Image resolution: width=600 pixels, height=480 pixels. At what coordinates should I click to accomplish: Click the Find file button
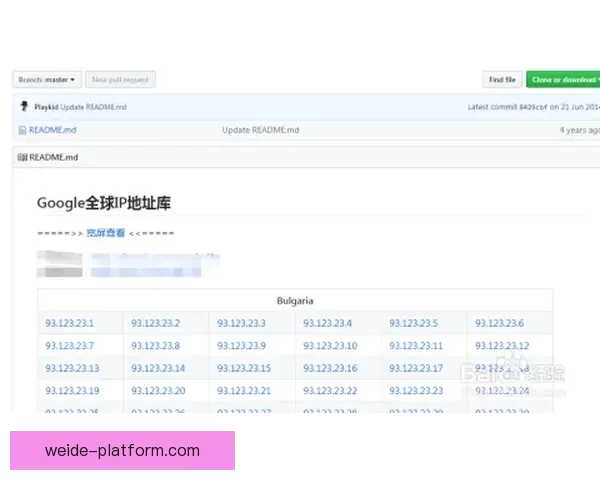(x=502, y=80)
